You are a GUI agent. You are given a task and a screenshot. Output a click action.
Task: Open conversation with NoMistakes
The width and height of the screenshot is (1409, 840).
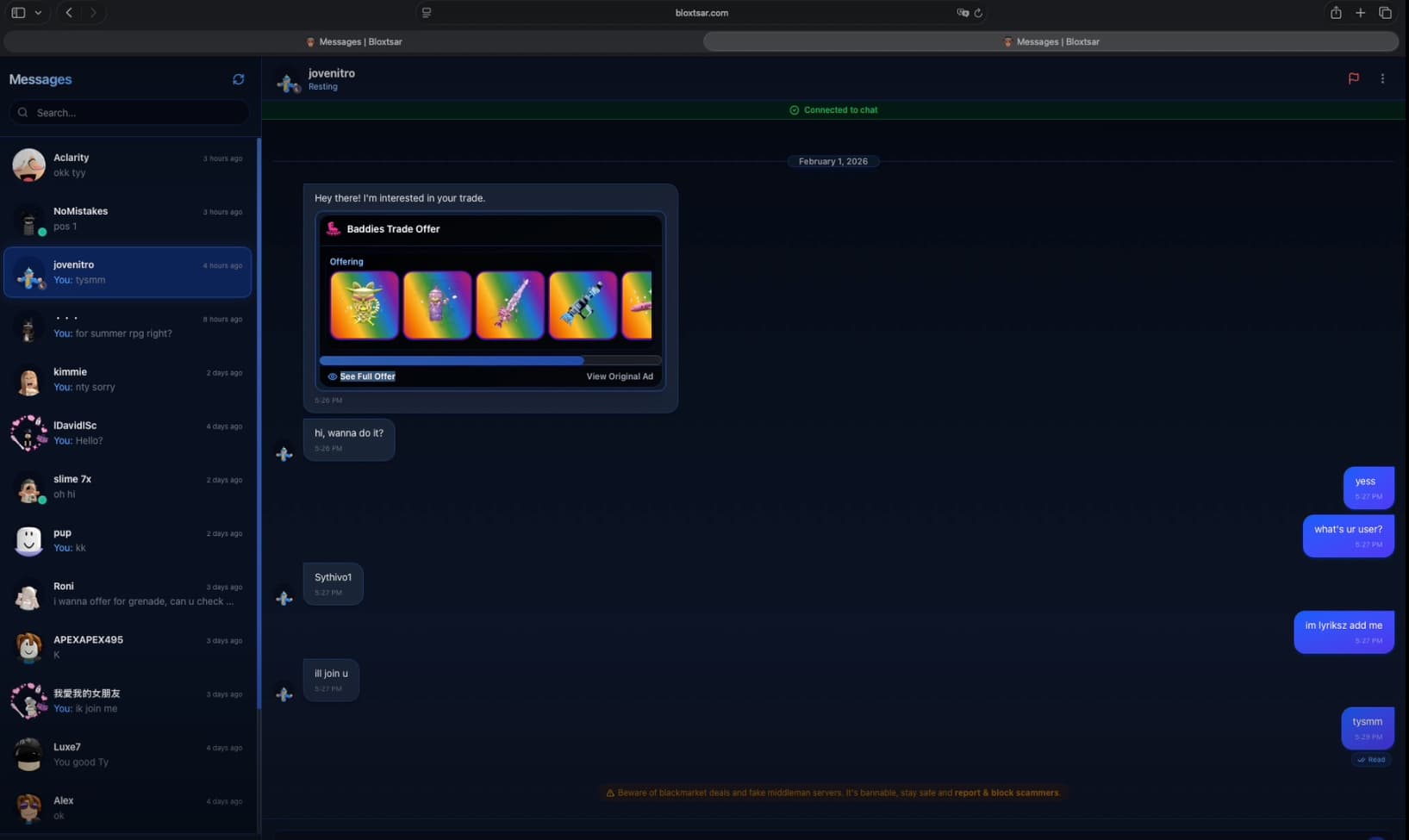[128, 219]
